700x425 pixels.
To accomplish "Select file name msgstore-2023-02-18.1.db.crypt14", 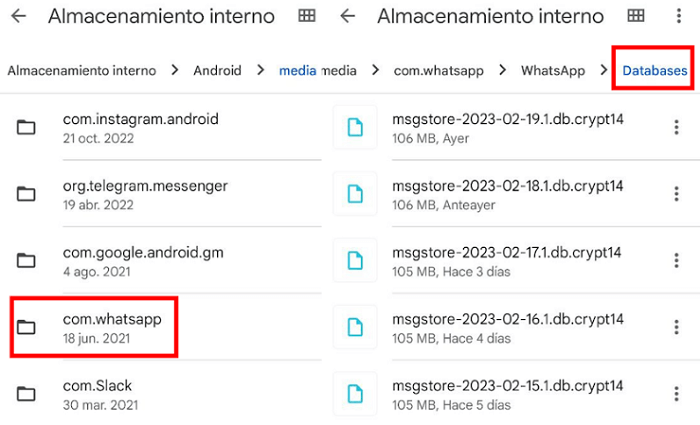I will 508,186.
